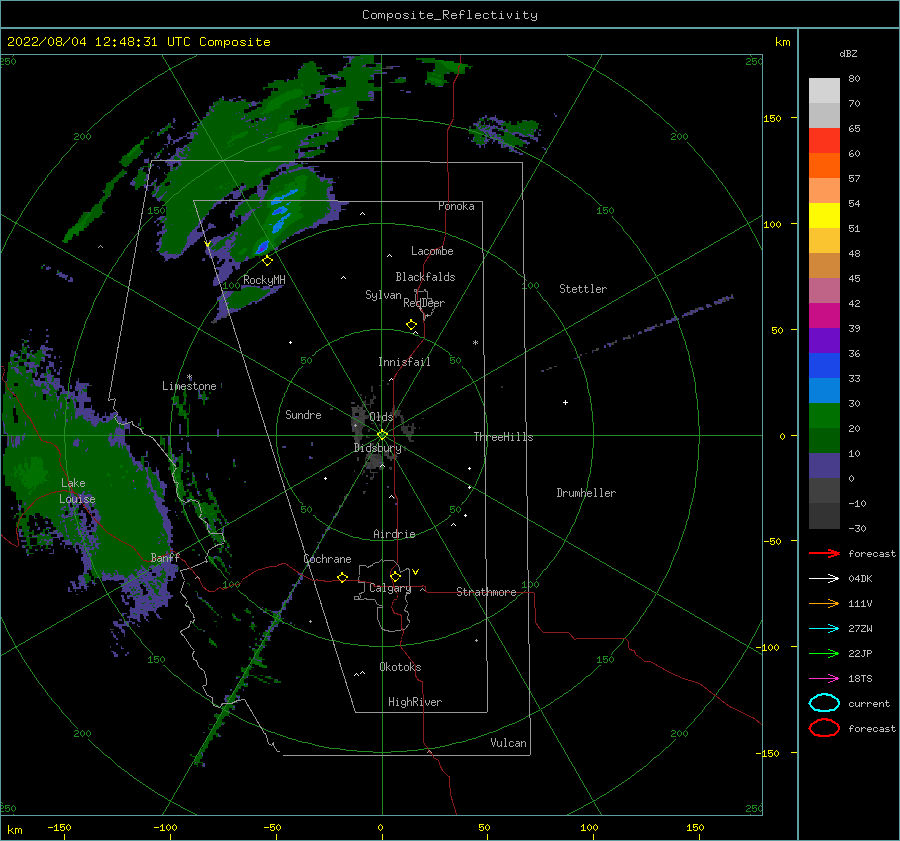Click the 150 tick on right km axis
900x841 pixels.
772,118
